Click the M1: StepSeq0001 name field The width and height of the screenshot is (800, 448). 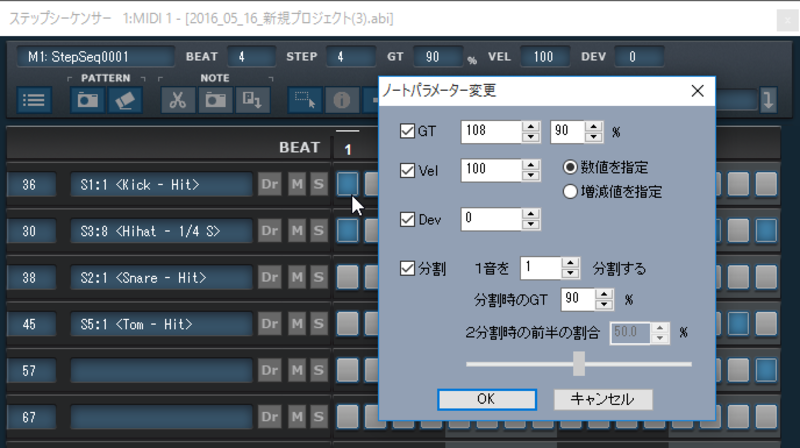[95, 57]
